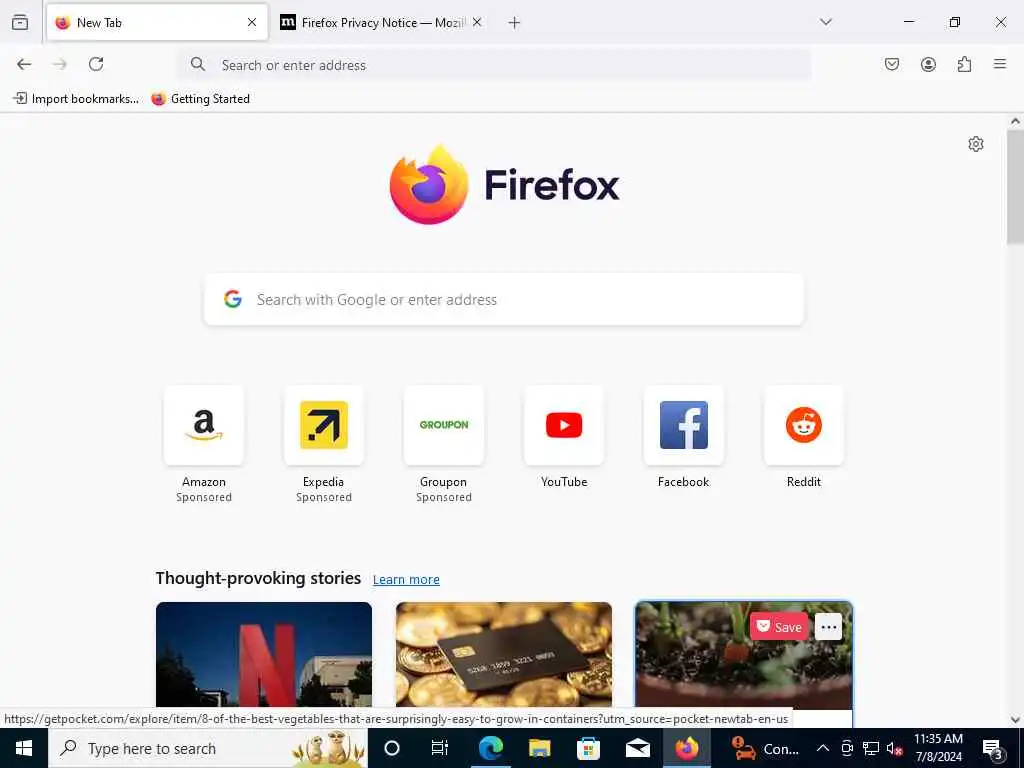Close the New Tab tab
The image size is (1024, 768).
[252, 22]
